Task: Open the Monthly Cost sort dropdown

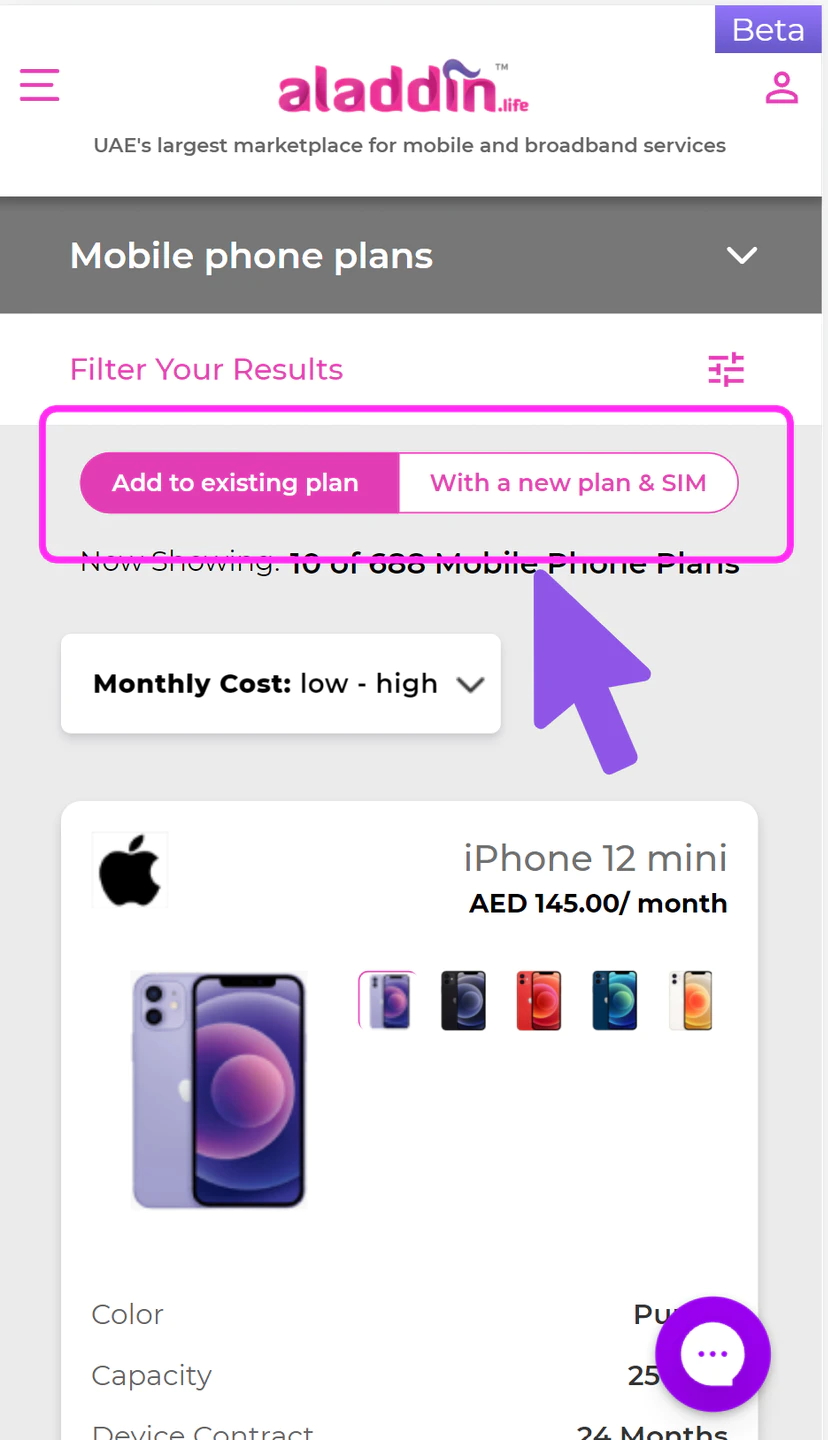Action: click(281, 684)
